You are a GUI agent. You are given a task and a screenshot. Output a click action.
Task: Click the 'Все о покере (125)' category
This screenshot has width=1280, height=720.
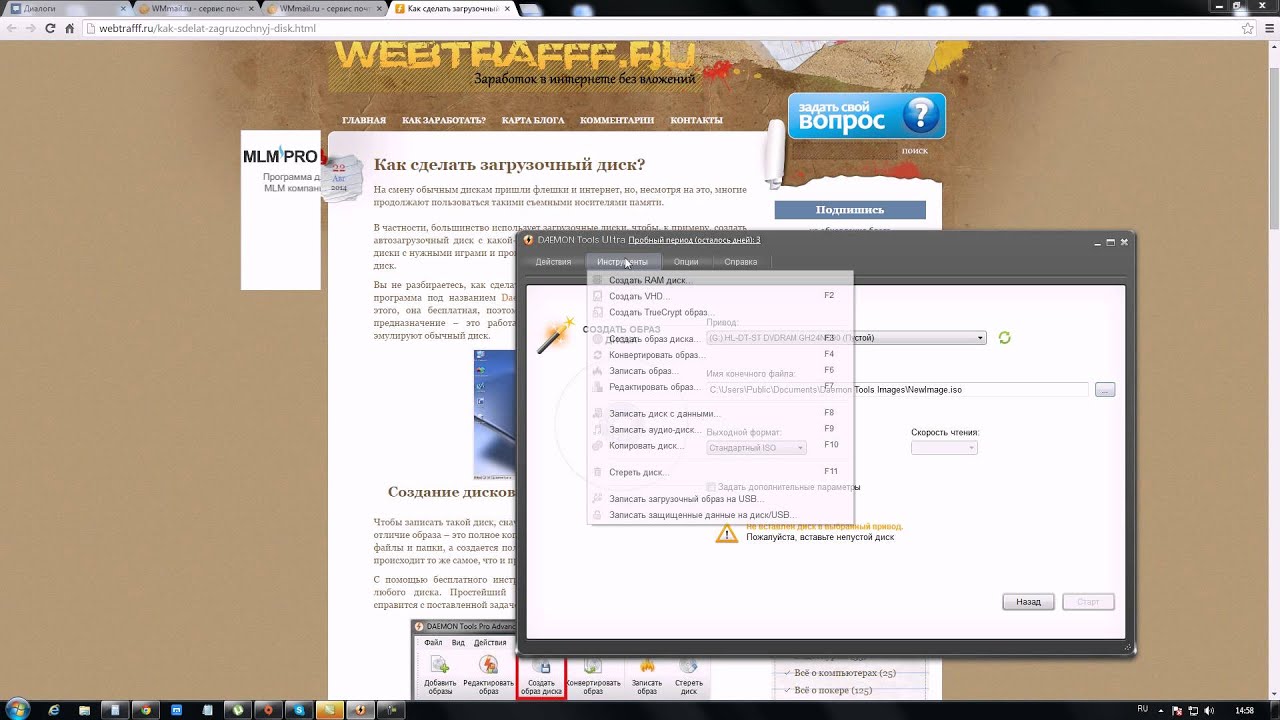tap(833, 690)
